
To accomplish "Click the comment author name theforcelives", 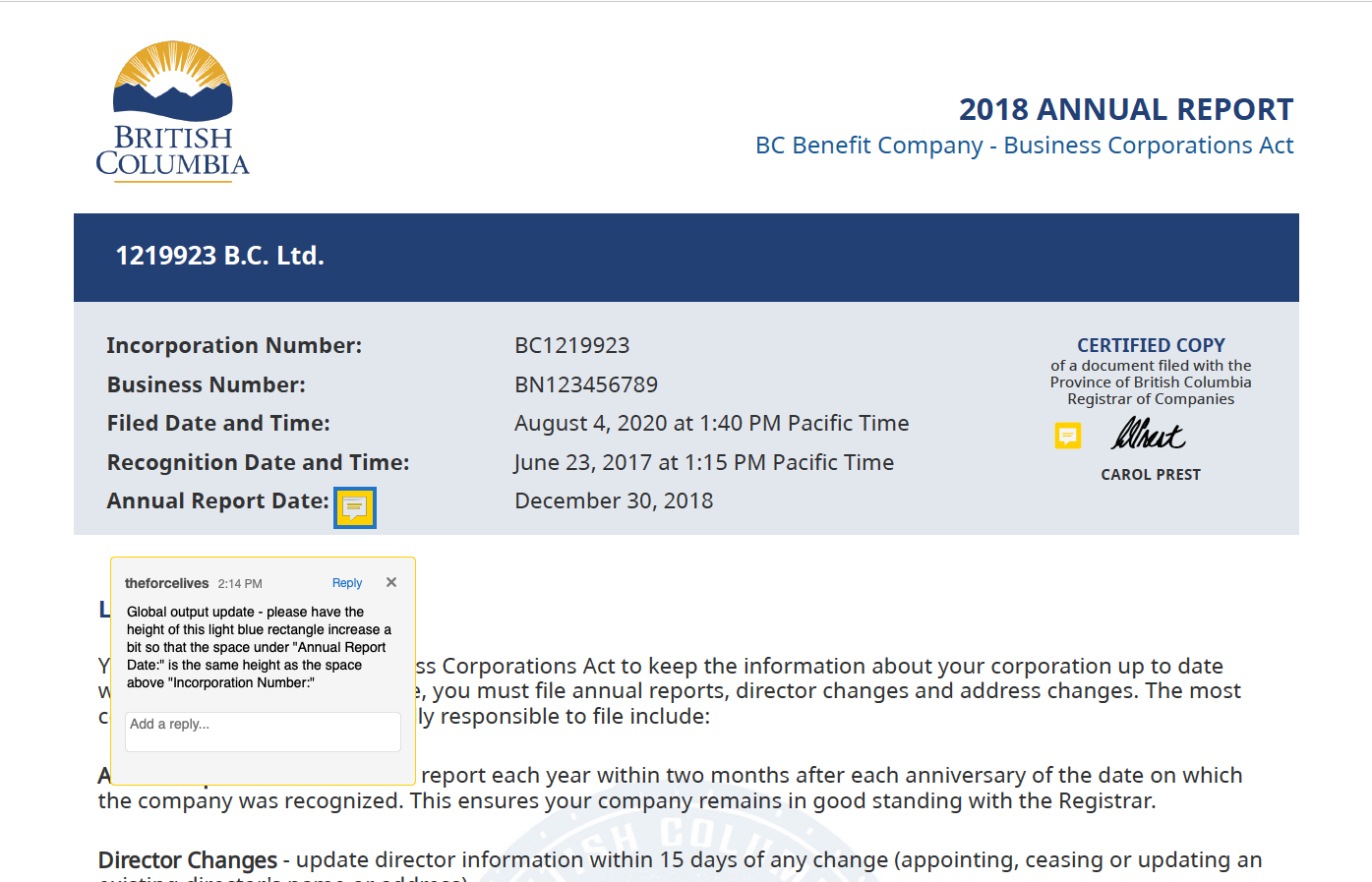I will pyautogui.click(x=167, y=583).
